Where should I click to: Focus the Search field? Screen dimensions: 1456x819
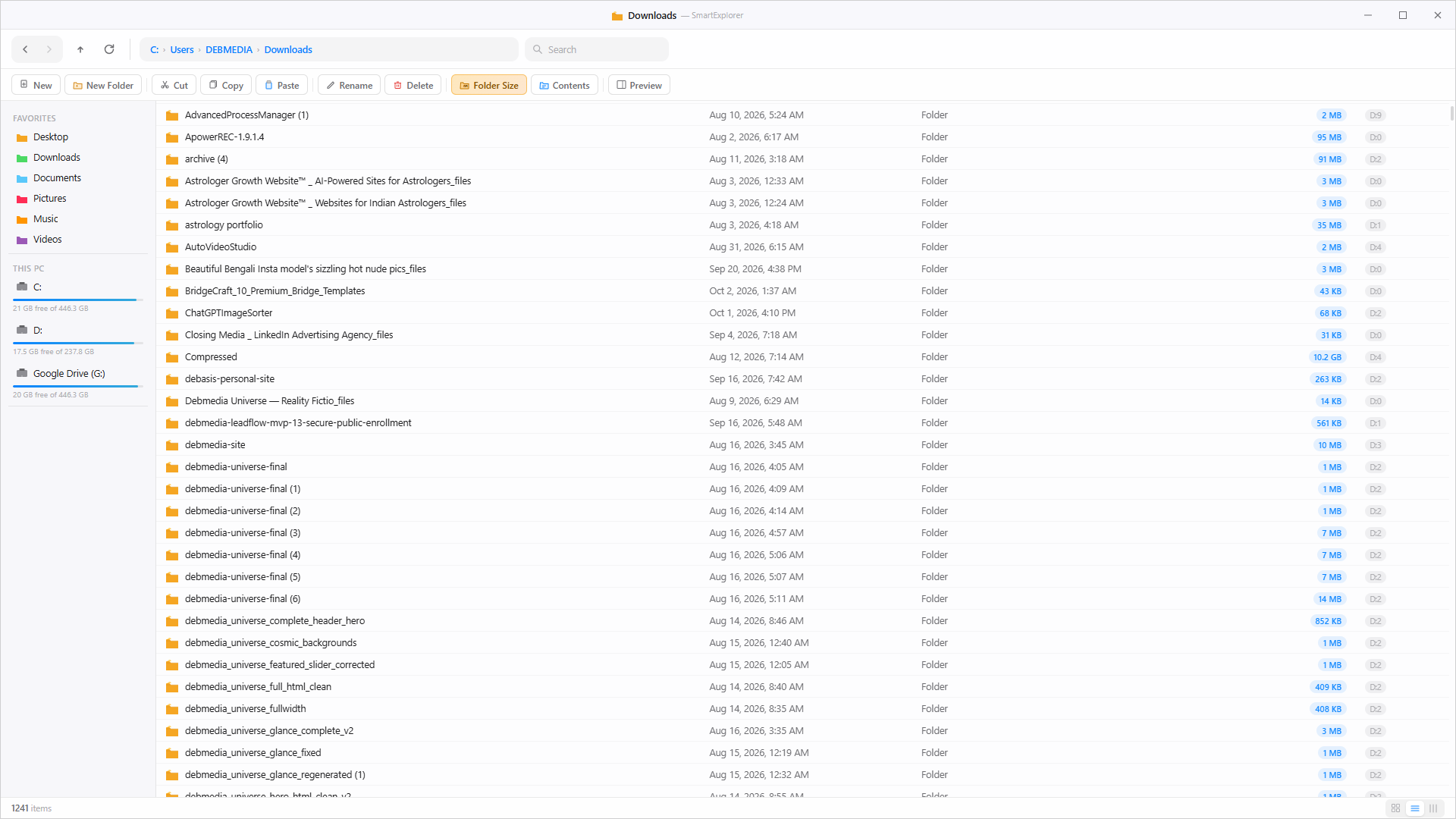point(597,49)
